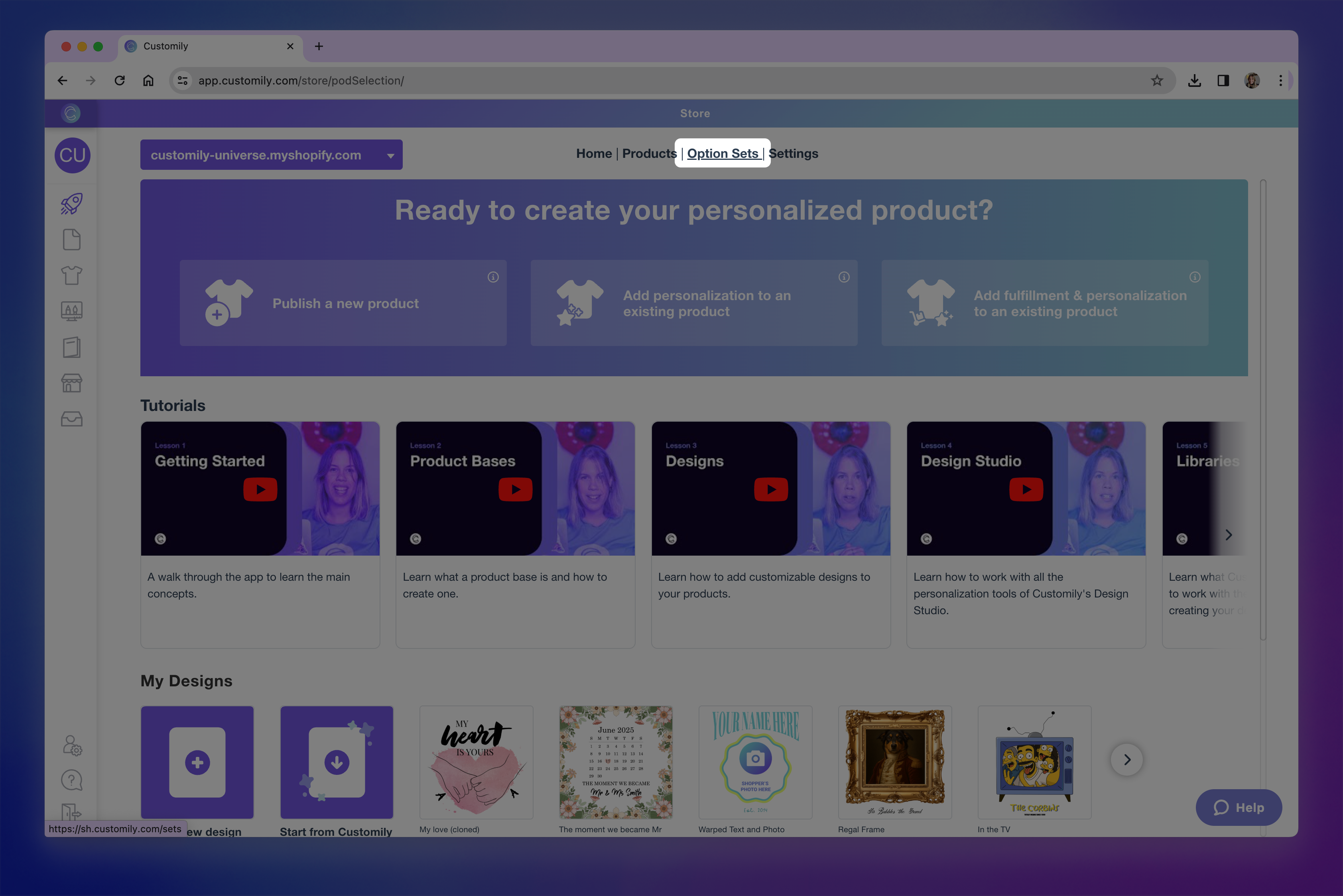Click the question mark help icon
This screenshot has width=1343, height=896.
pyautogui.click(x=72, y=780)
